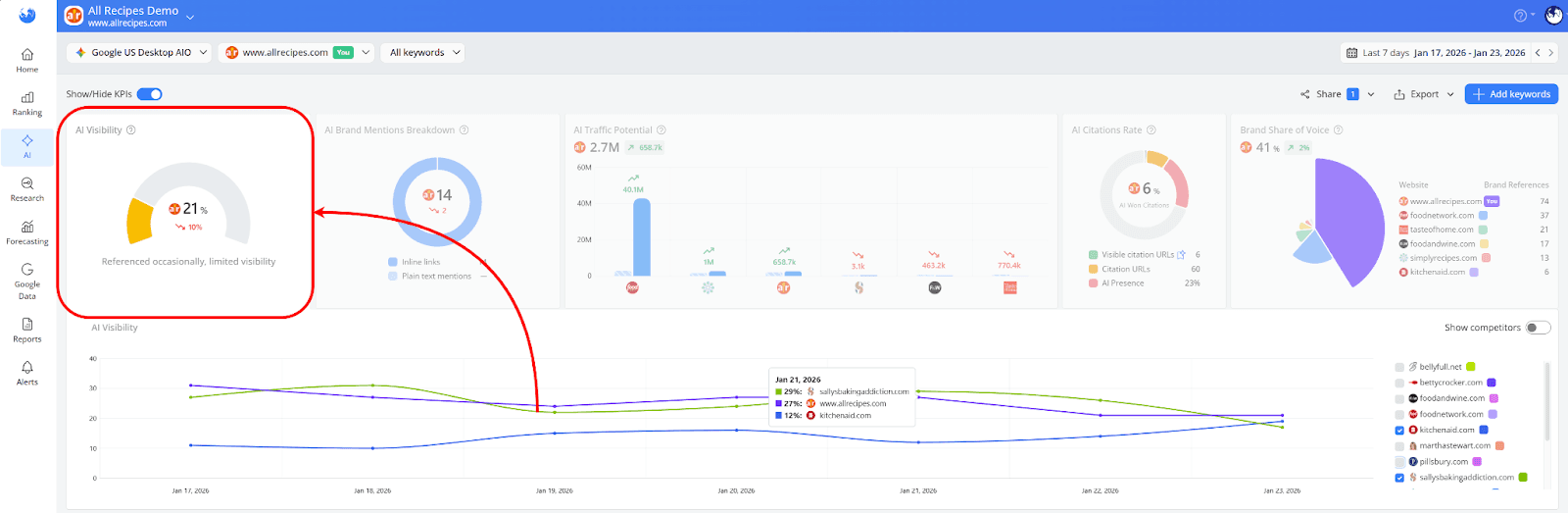This screenshot has height=513, width=1568.
Task: Open Google Data in the sidebar
Action: [27, 282]
